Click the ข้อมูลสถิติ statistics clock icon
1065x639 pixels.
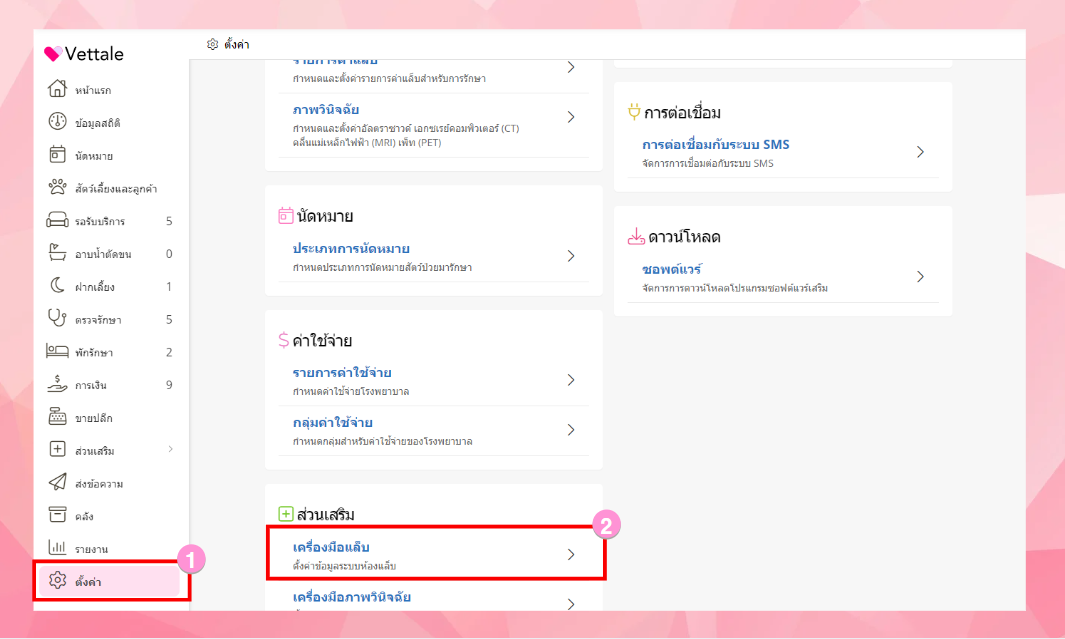tap(57, 122)
